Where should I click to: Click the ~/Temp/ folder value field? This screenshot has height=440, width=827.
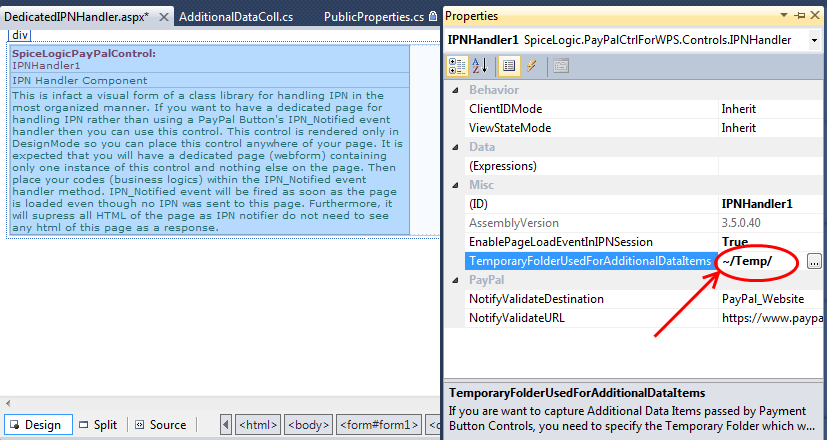point(760,261)
